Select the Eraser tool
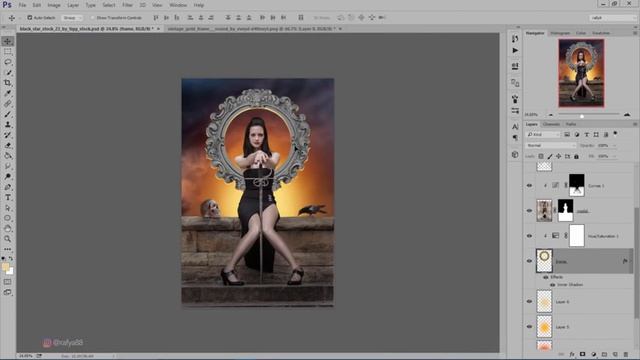The height and width of the screenshot is (360, 640). [x=8, y=145]
